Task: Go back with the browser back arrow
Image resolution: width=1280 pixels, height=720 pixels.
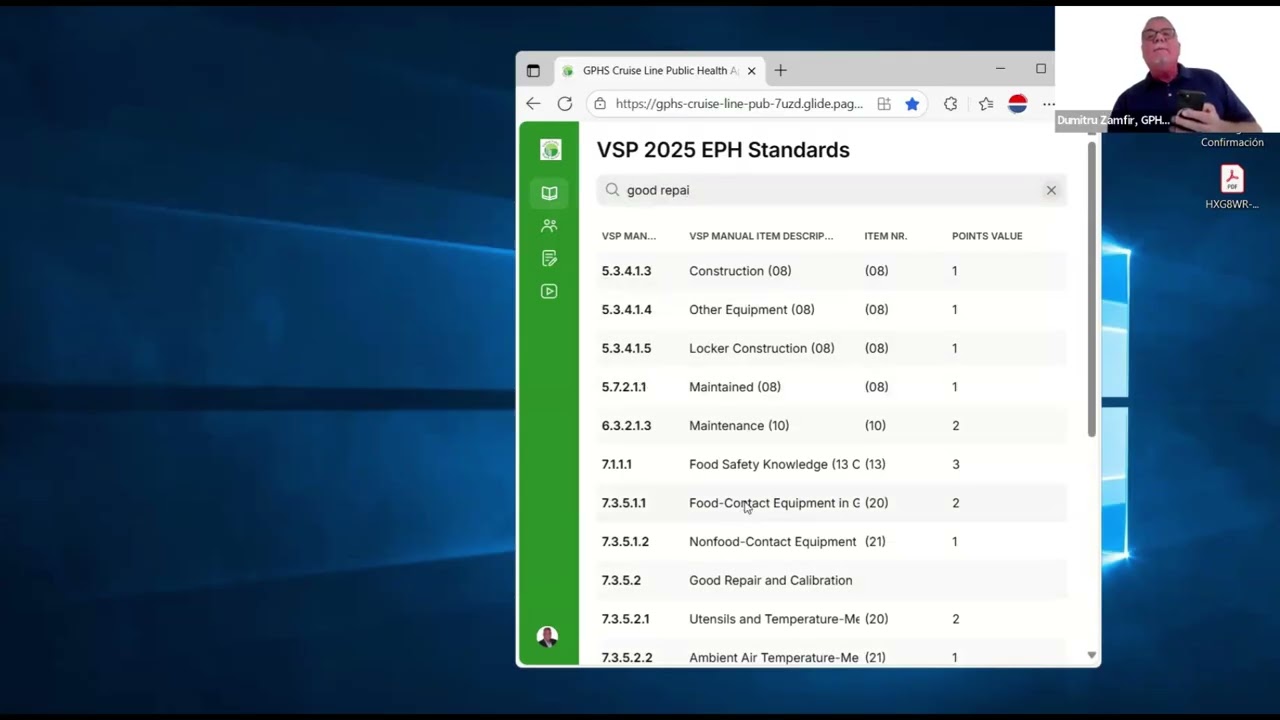Action: coord(533,103)
